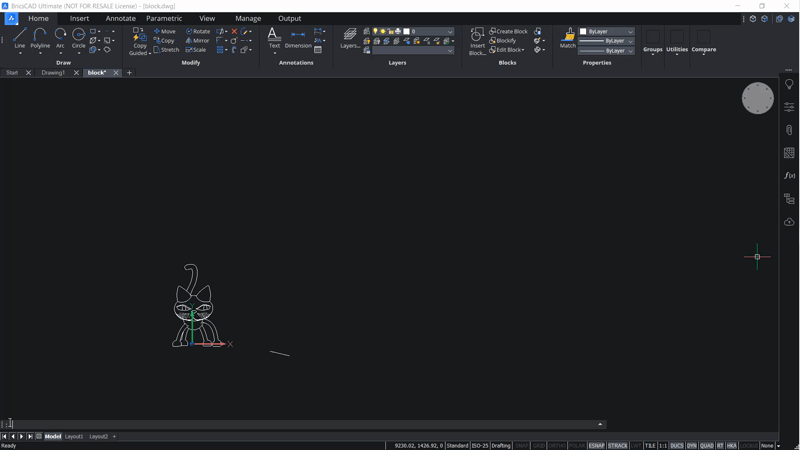
Task: Open the Annotate ribbon tab
Action: (120, 18)
